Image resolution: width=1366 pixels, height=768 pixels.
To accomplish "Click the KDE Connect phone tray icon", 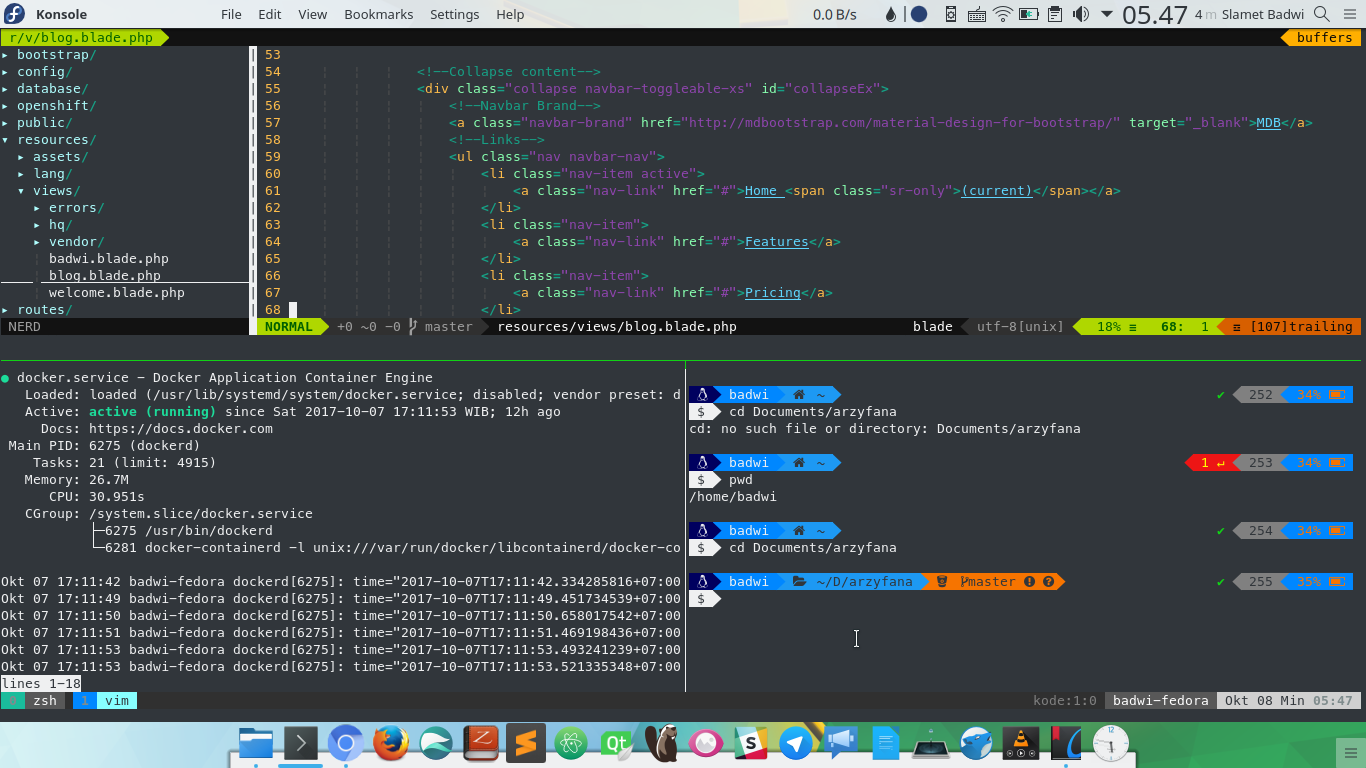I will tap(951, 14).
